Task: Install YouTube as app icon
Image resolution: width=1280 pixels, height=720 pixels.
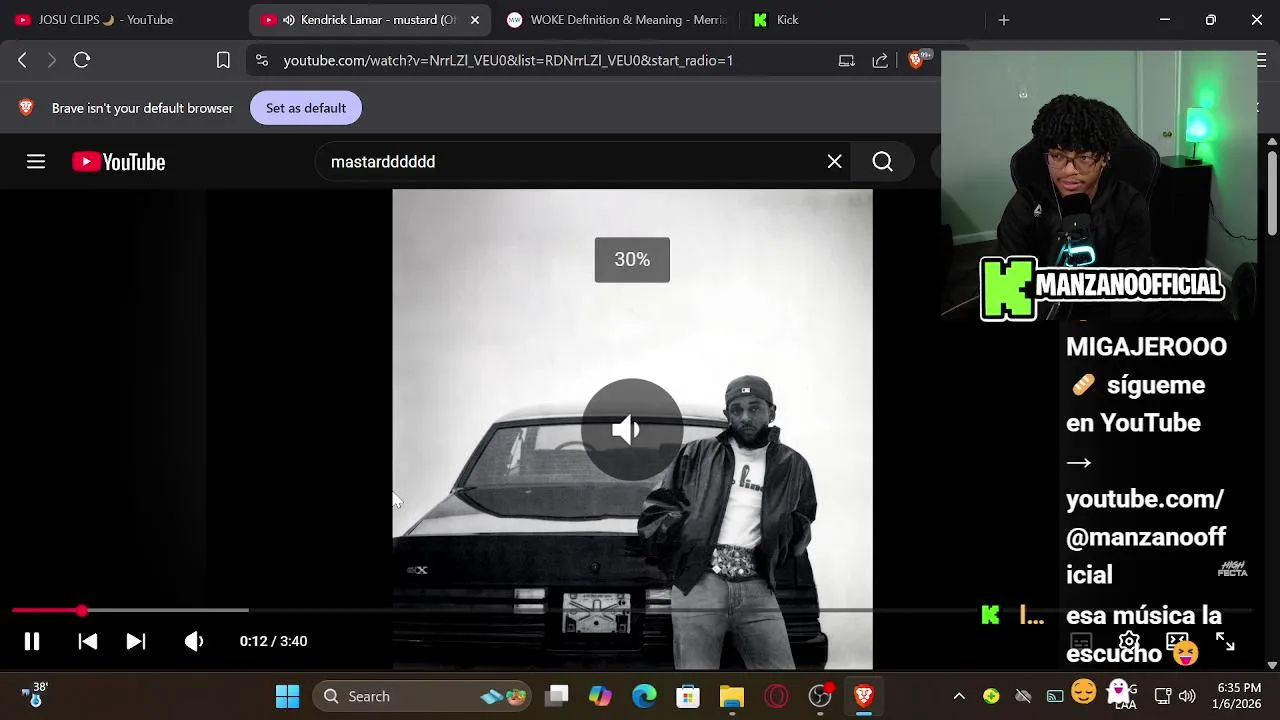Action: [x=846, y=60]
